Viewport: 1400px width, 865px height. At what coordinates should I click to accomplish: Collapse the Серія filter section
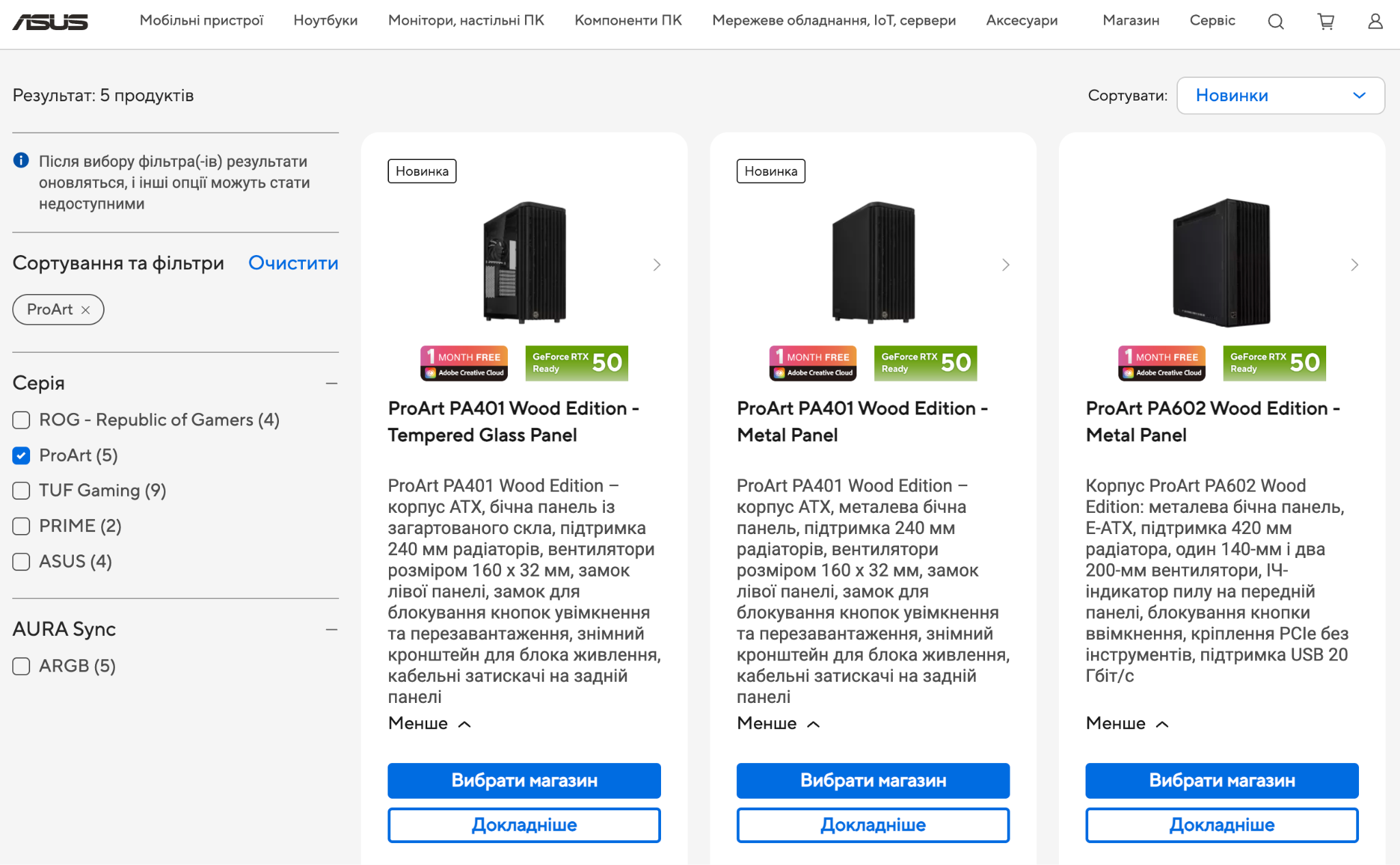pos(332,384)
